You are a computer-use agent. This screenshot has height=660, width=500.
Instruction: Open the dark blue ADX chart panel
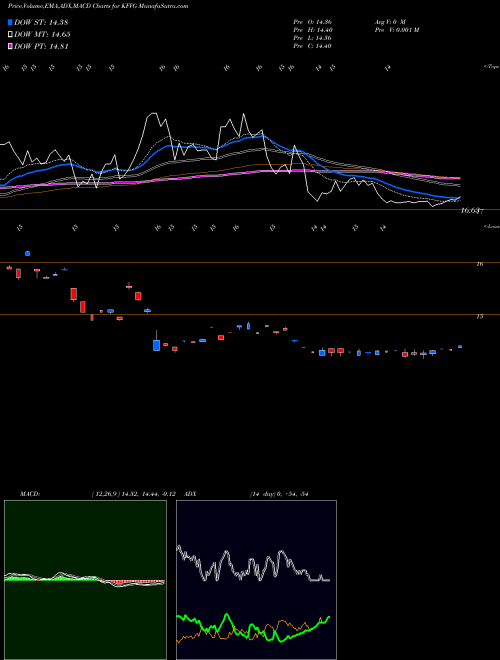coord(256,580)
